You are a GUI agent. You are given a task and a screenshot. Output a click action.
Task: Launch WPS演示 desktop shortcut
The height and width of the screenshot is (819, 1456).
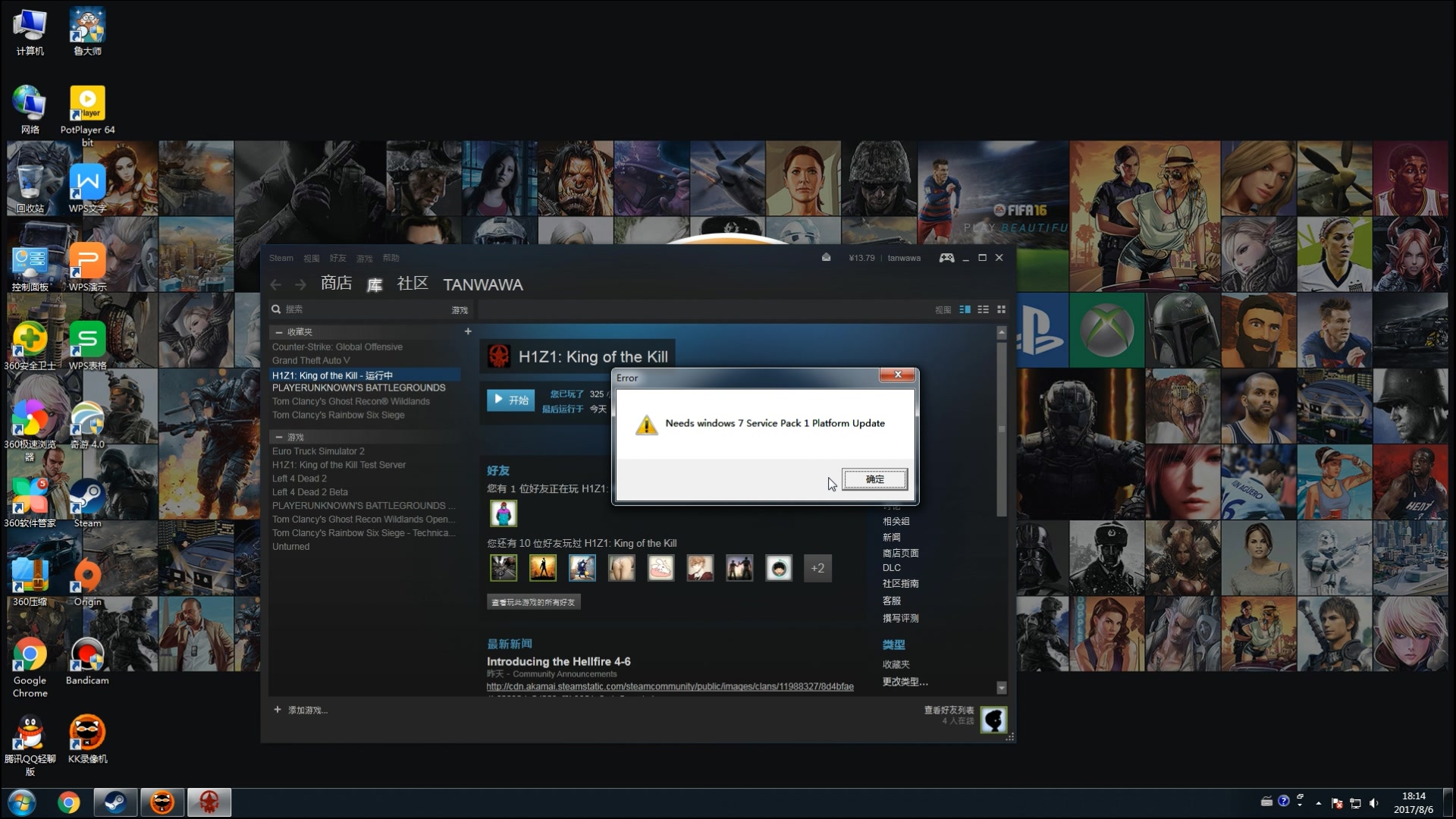(x=87, y=267)
